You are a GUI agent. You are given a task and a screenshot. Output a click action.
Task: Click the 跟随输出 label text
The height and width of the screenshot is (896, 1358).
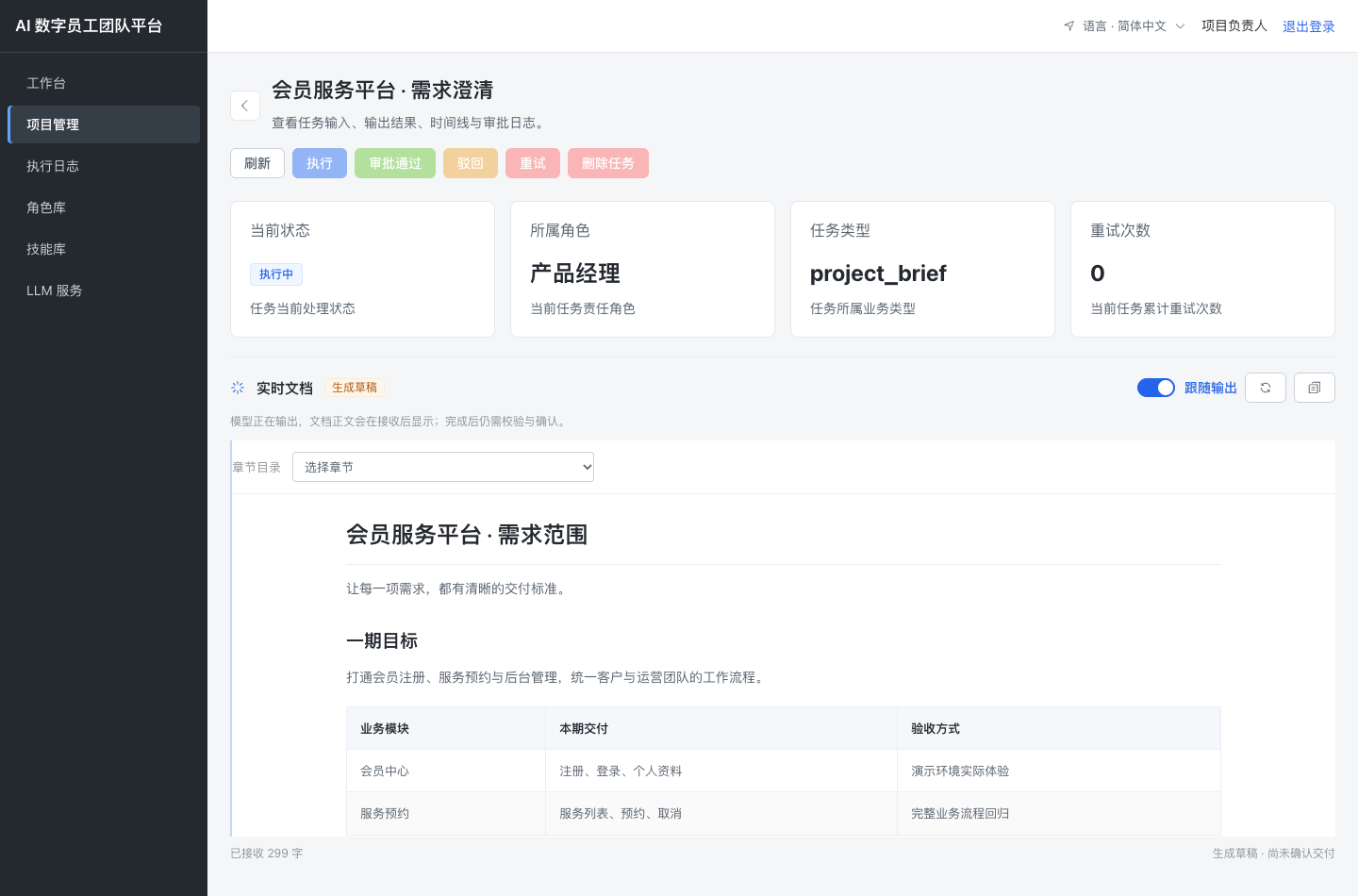coord(1211,388)
